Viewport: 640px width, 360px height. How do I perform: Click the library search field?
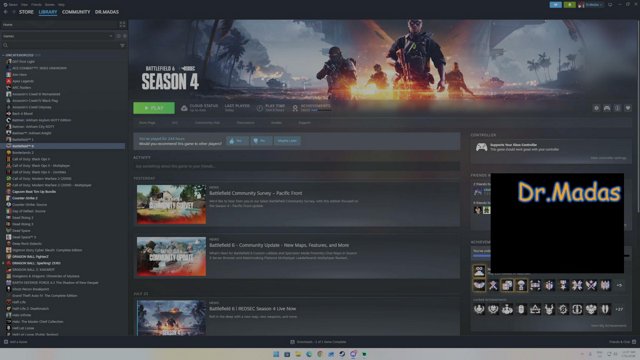[60, 45]
